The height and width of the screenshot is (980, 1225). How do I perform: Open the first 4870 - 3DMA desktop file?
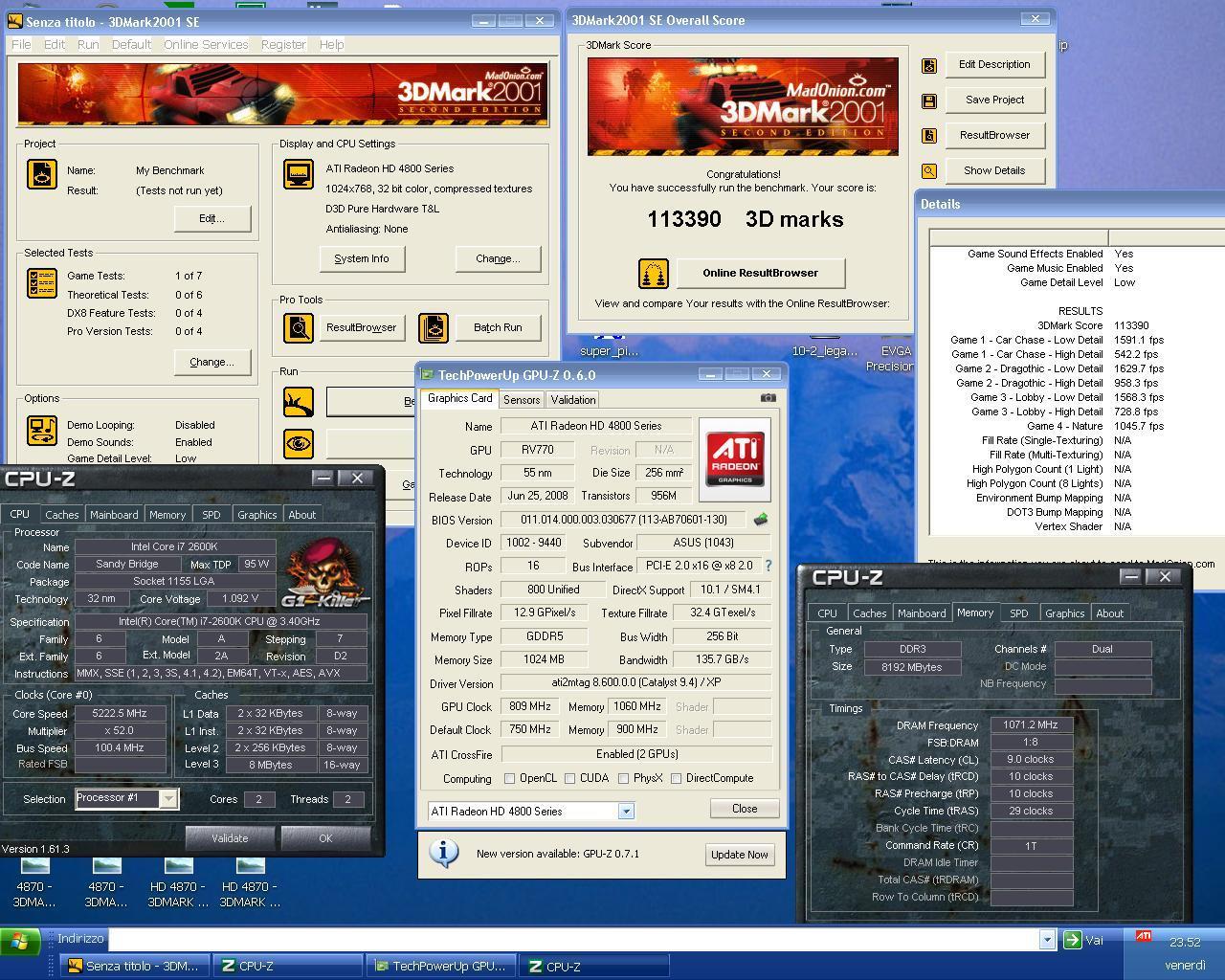[34, 883]
